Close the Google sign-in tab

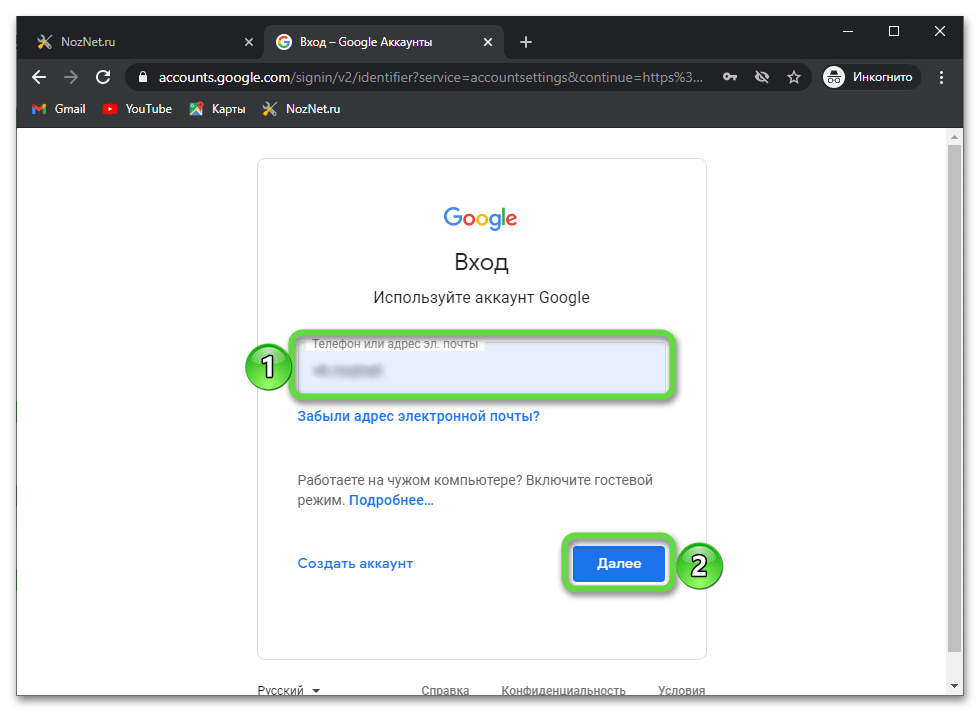488,42
